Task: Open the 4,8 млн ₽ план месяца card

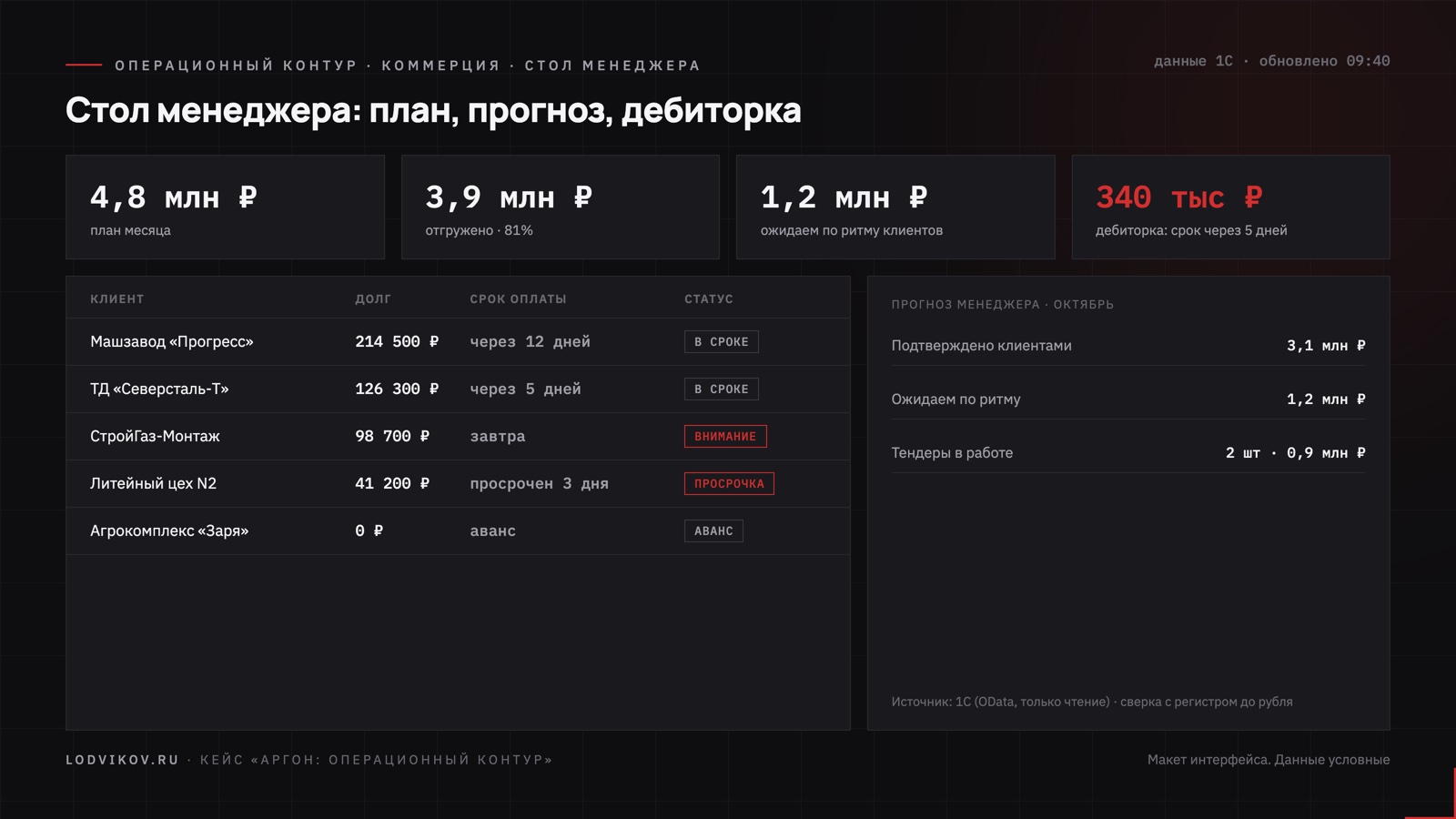Action: tap(225, 207)
